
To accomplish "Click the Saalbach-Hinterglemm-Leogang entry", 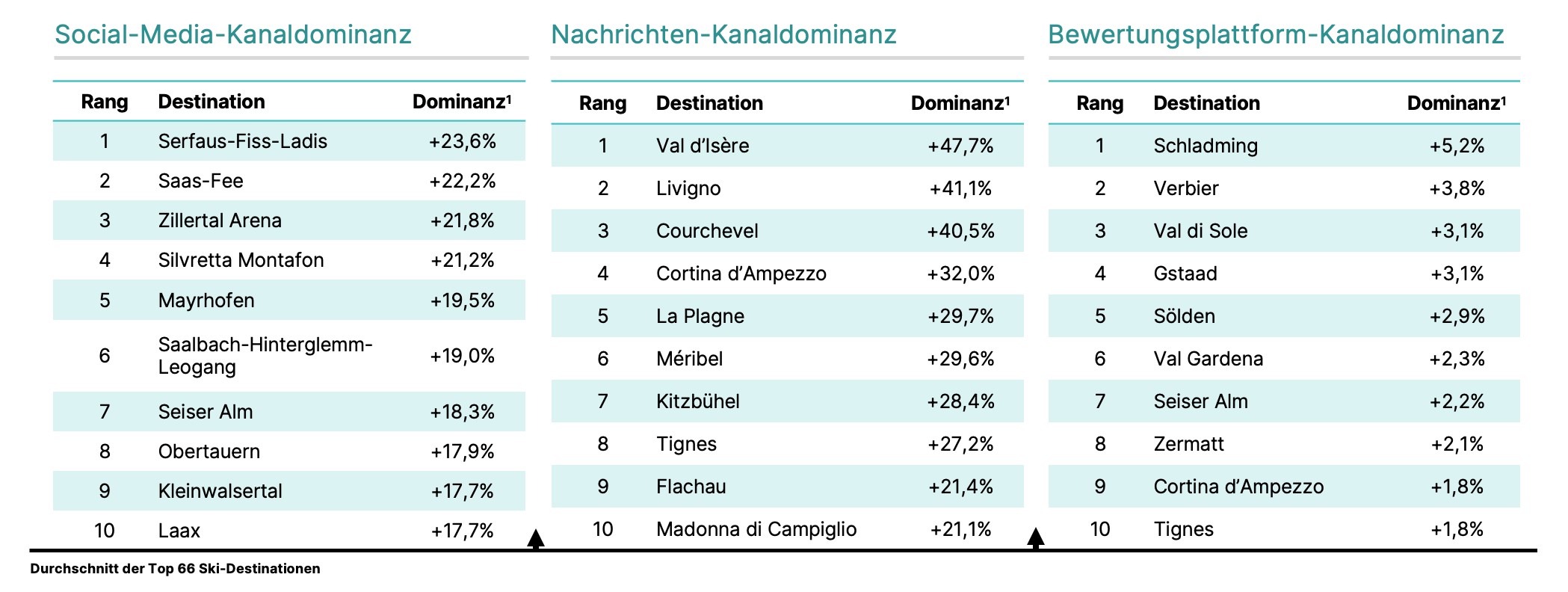I will tap(265, 356).
